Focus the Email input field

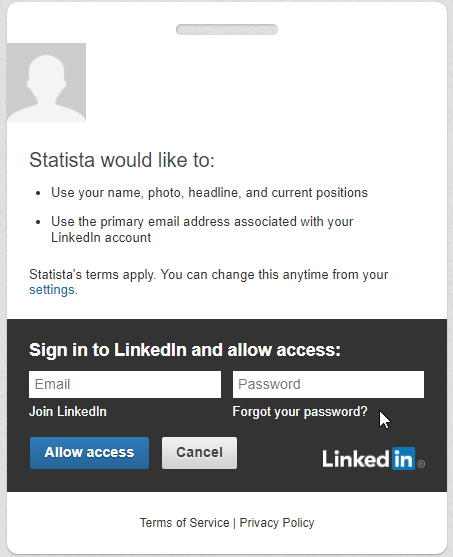[125, 384]
